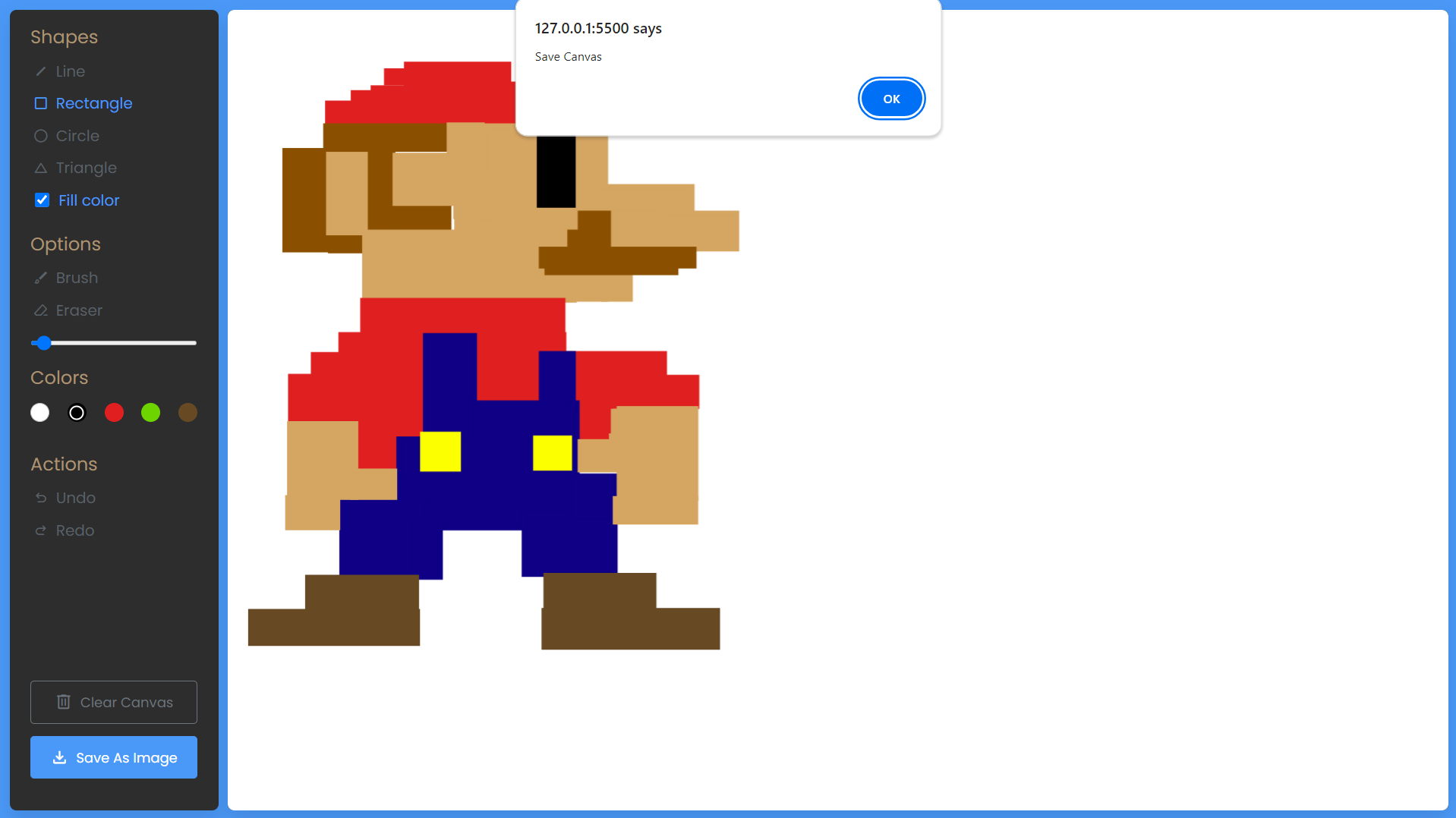Viewport: 1456px width, 818px height.
Task: Select the green color swatch
Action: click(150, 413)
